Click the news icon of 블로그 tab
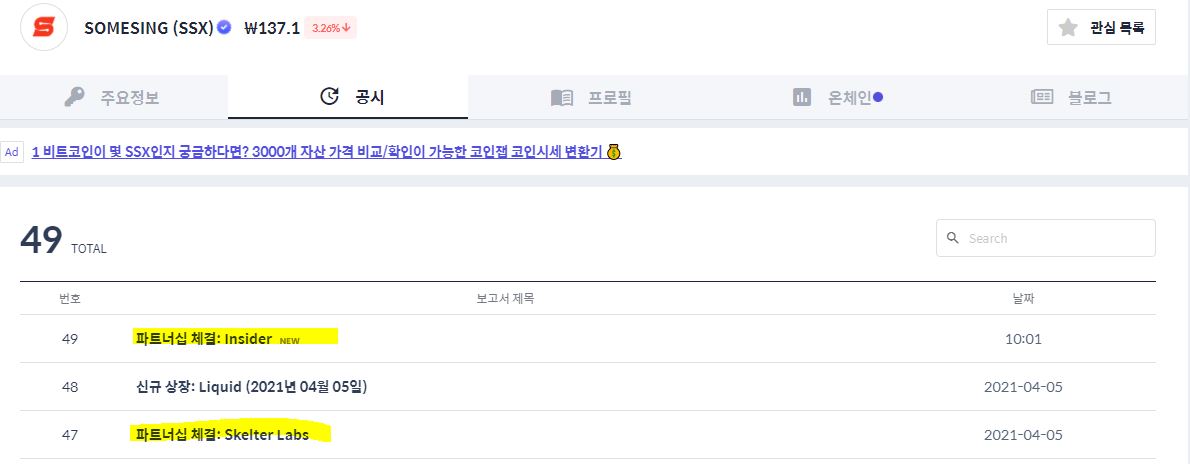Viewport: 1190px width, 464px height. tap(1042, 96)
